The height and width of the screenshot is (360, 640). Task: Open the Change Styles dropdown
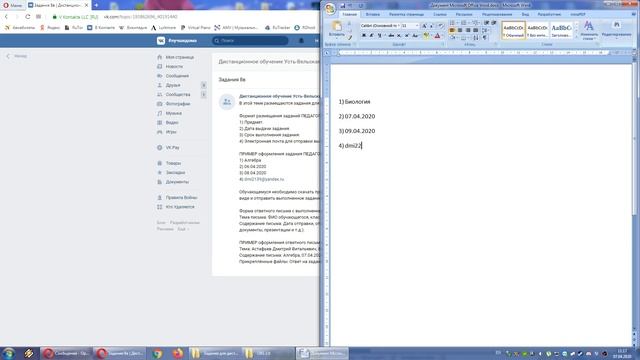click(x=589, y=30)
